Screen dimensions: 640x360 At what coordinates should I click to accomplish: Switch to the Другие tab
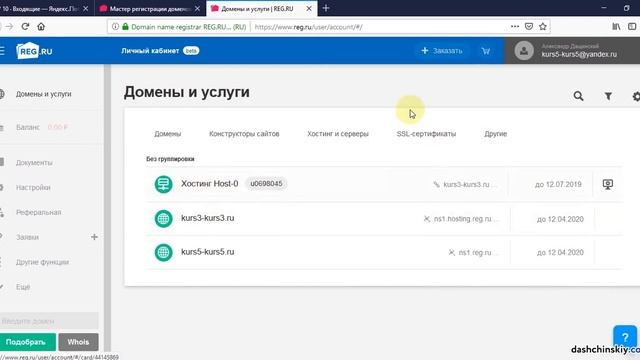(496, 134)
